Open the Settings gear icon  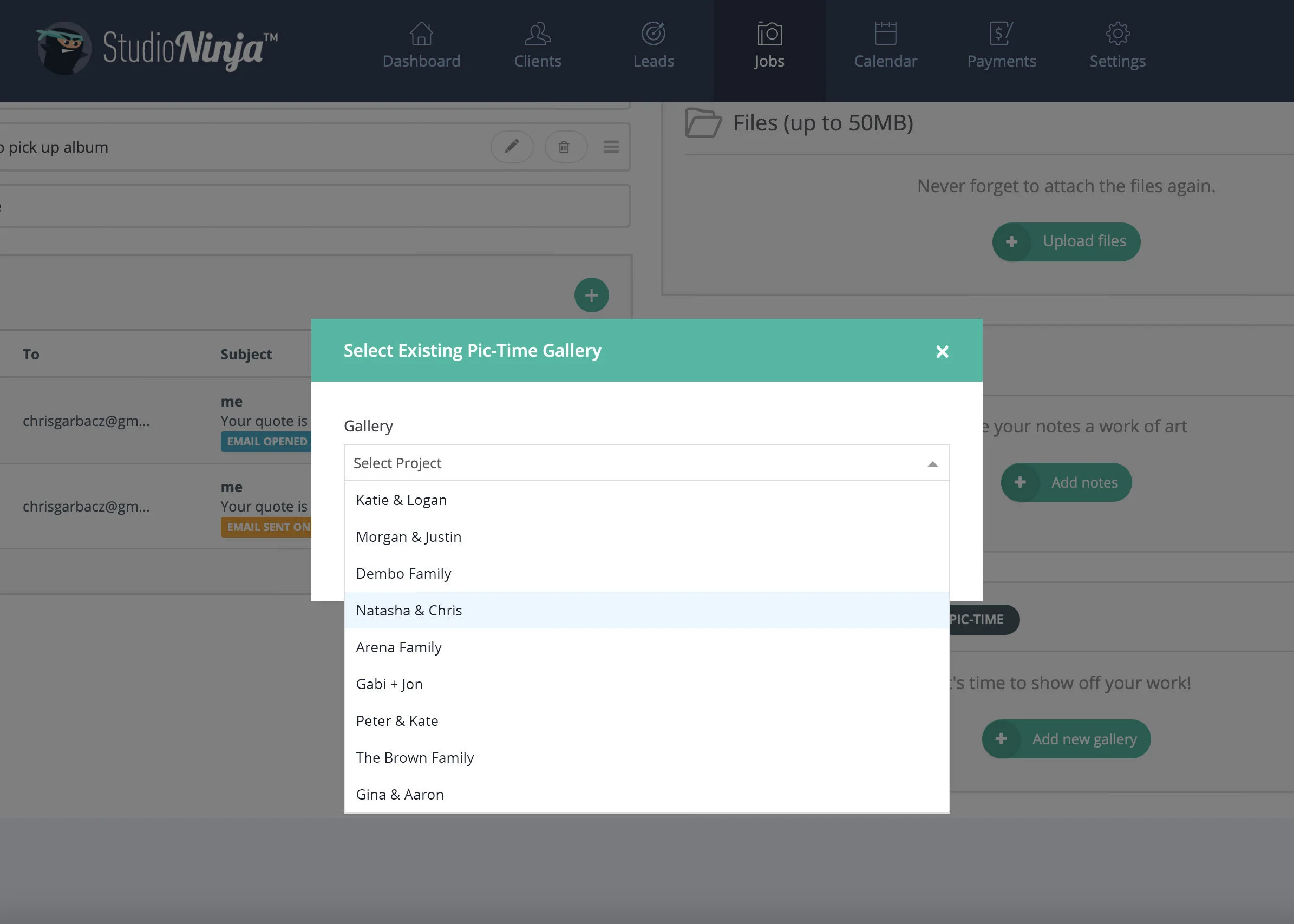[x=1116, y=34]
